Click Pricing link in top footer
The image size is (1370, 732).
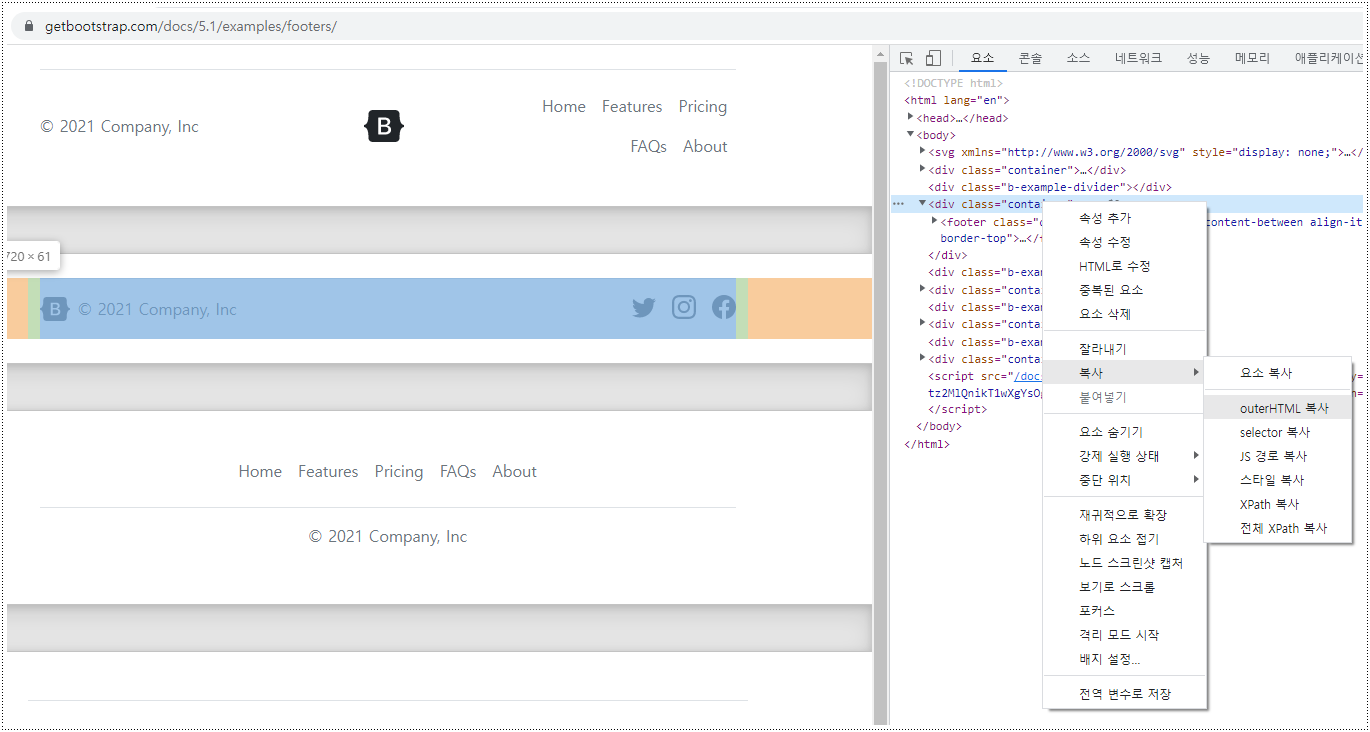click(x=703, y=107)
